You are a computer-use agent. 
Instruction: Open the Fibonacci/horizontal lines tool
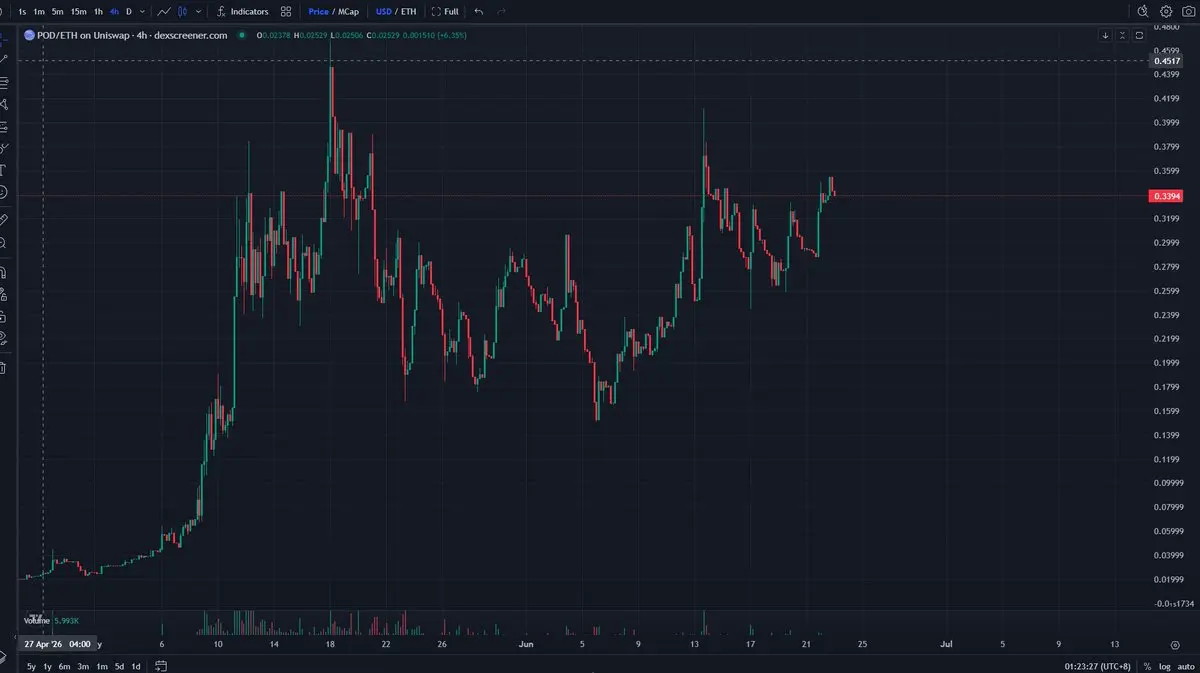[x=4, y=82]
